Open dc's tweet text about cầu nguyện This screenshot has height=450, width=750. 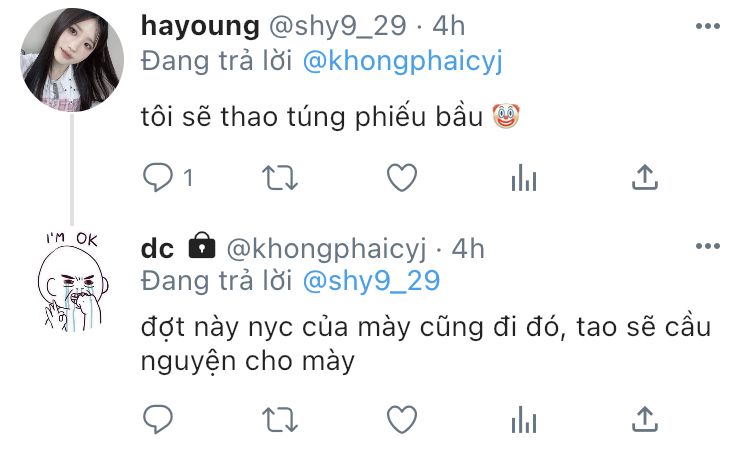[426, 344]
